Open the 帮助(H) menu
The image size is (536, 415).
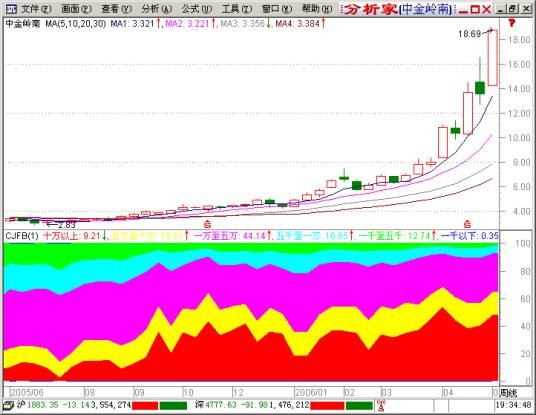click(x=317, y=9)
